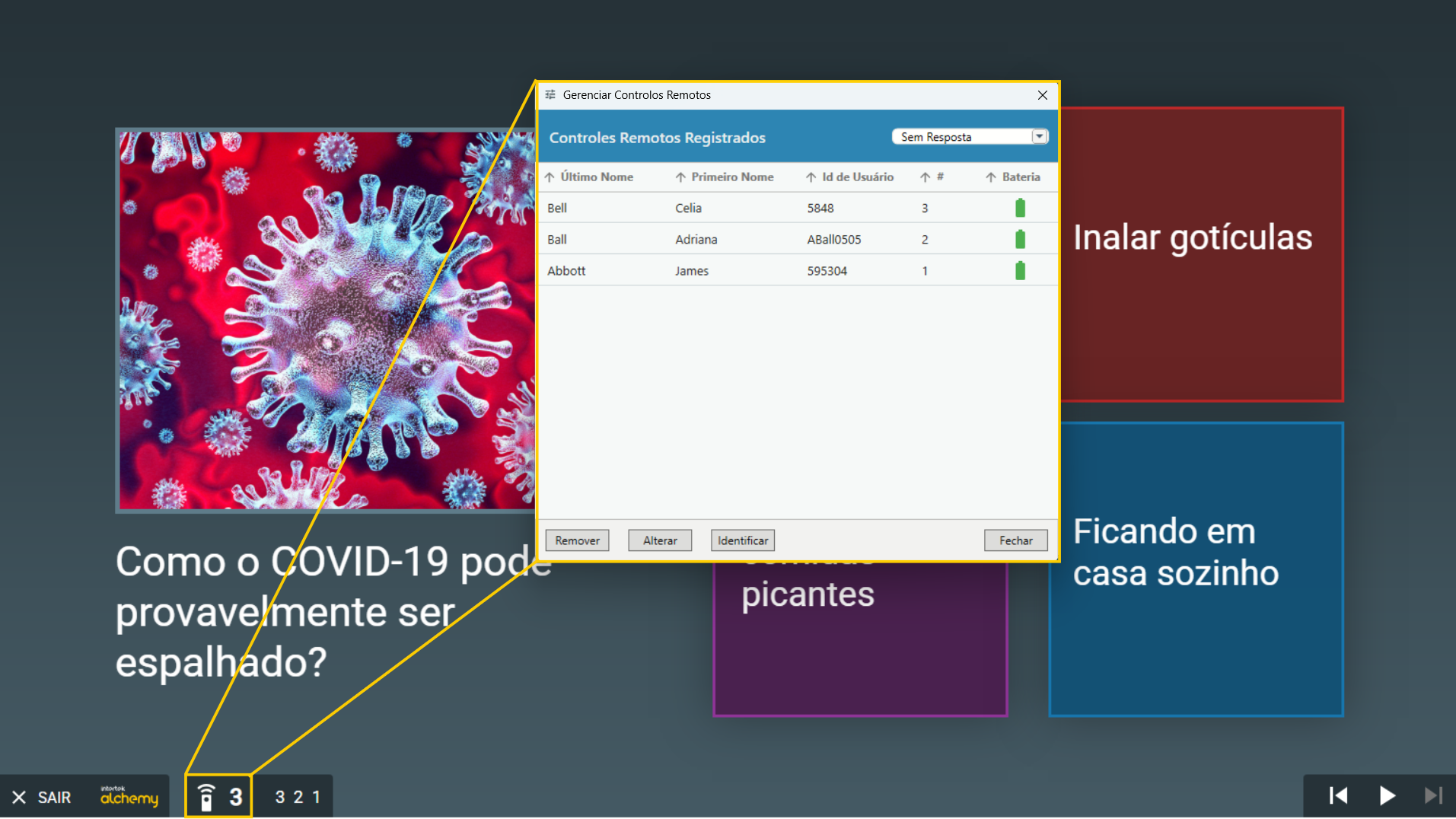Click the dialog icon beside Gerenciar Controlos Remotos
Screen dimensions: 1456x819
(x=550, y=95)
